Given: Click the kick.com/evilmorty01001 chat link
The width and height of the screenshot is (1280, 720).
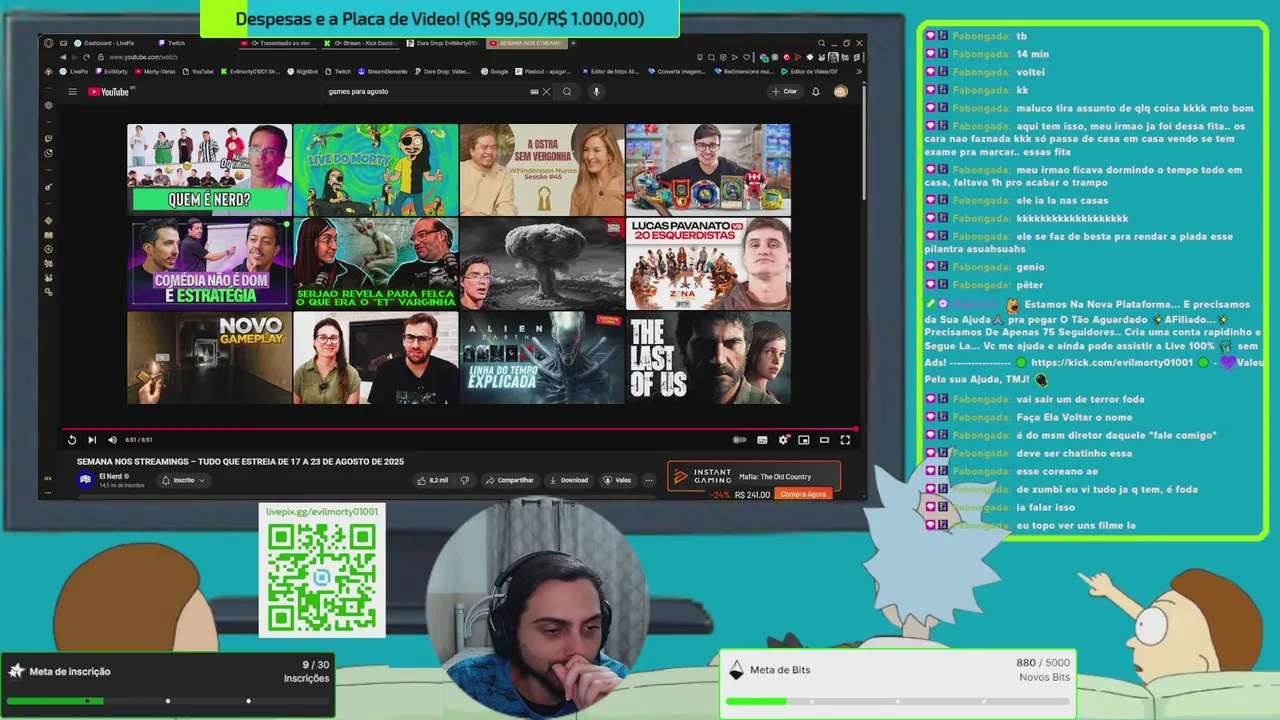Looking at the screenshot, I should [1111, 362].
